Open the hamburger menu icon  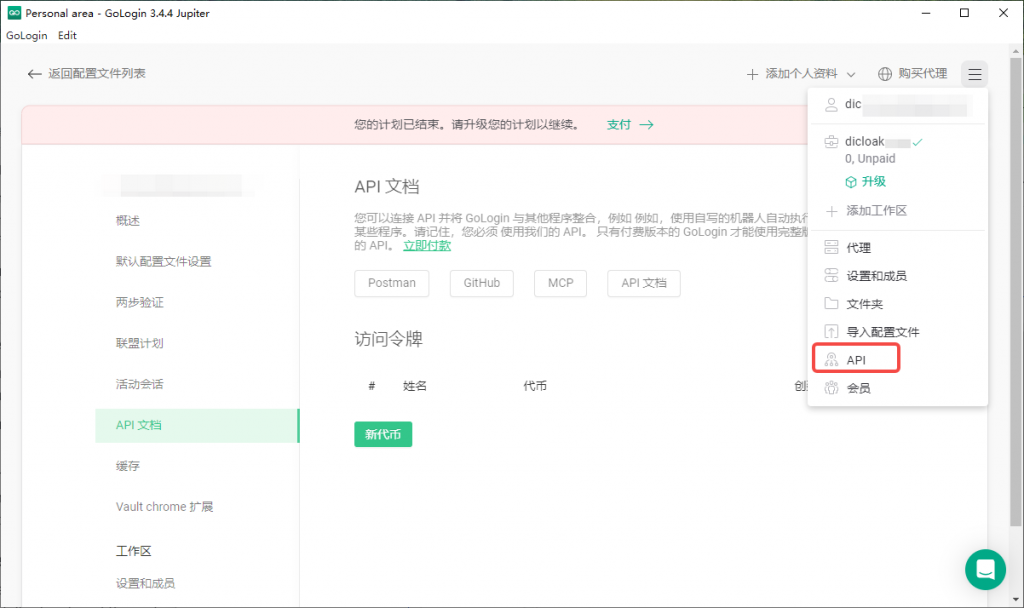coord(974,74)
